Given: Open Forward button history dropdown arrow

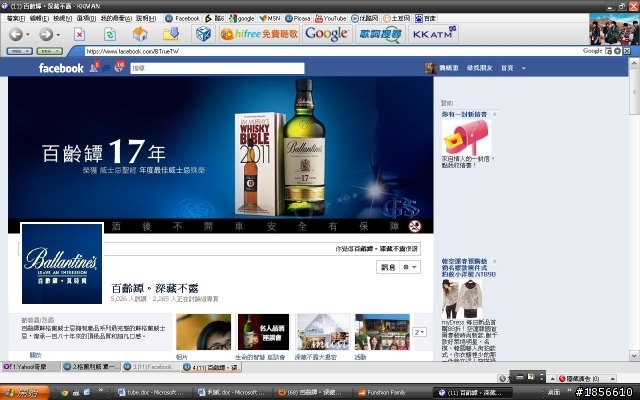Looking at the screenshot, I should [58, 35].
